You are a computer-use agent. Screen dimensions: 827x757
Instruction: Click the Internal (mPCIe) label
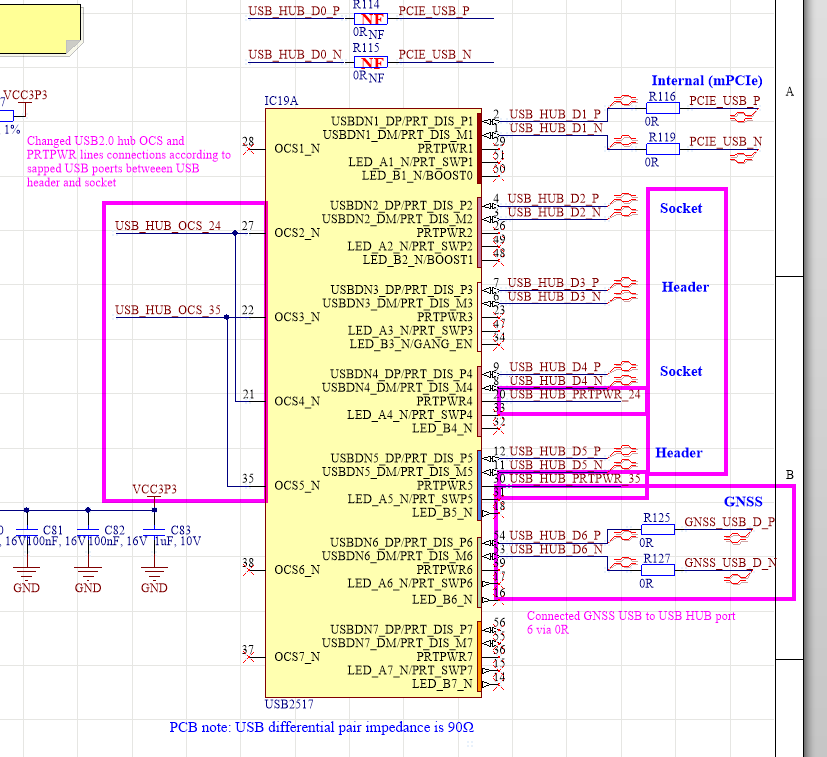pos(707,81)
